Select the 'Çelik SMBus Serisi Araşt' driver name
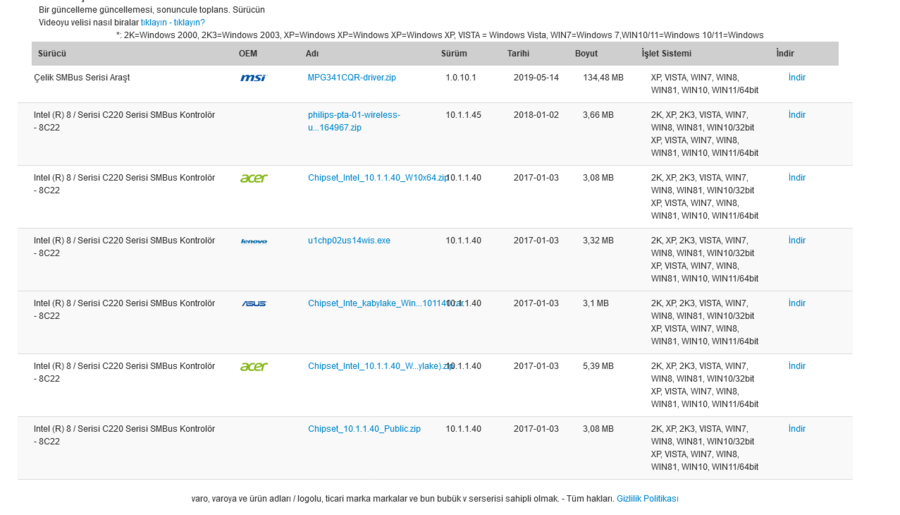The width and height of the screenshot is (900, 515). pyautogui.click(x=82, y=78)
